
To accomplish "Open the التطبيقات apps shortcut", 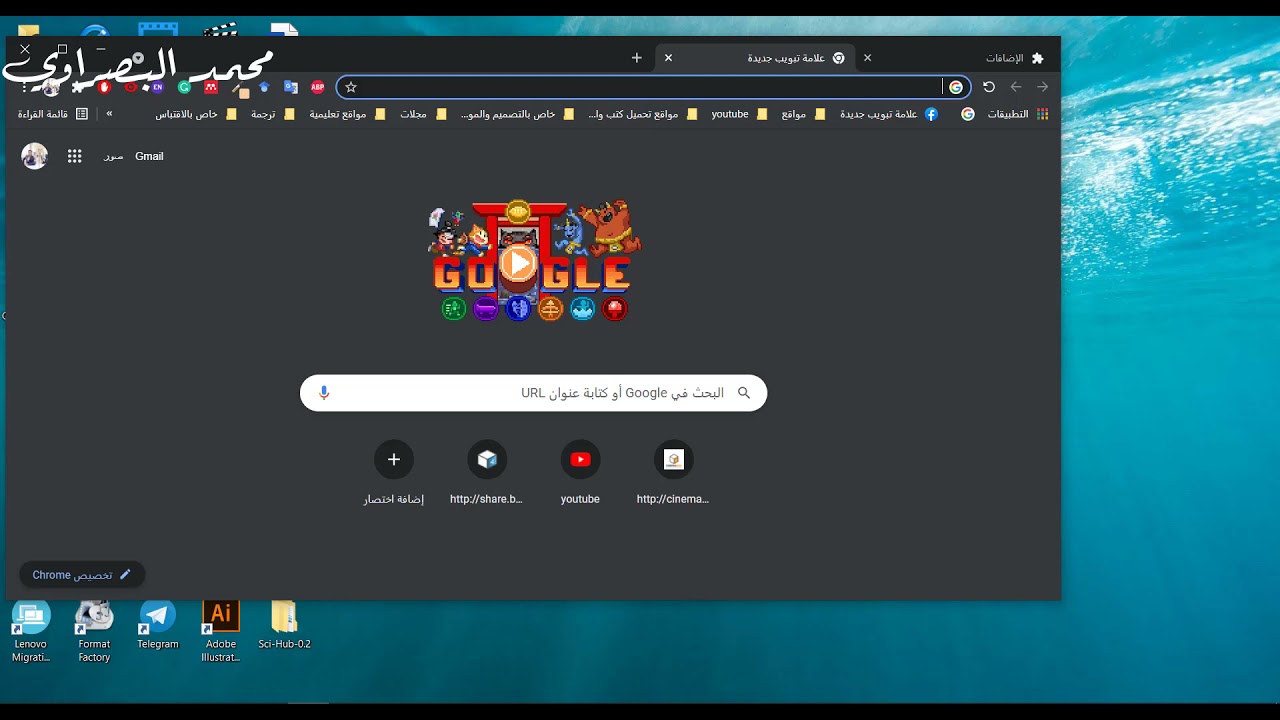I will click(x=1018, y=114).
